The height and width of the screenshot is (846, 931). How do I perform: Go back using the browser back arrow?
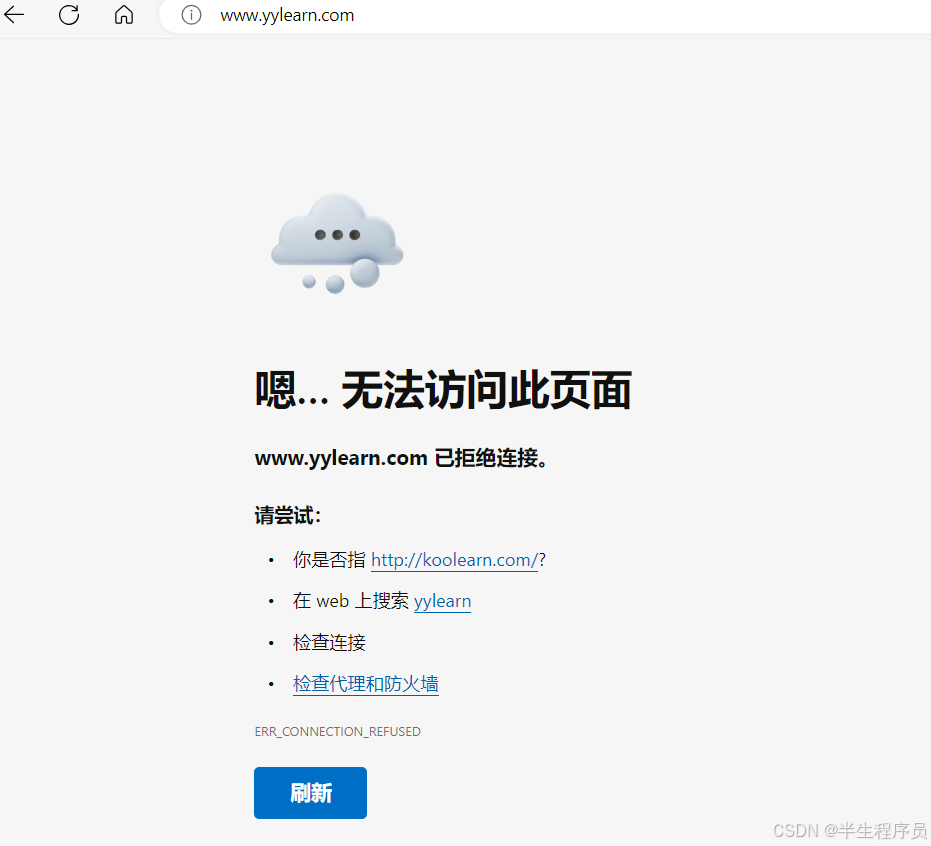14,14
